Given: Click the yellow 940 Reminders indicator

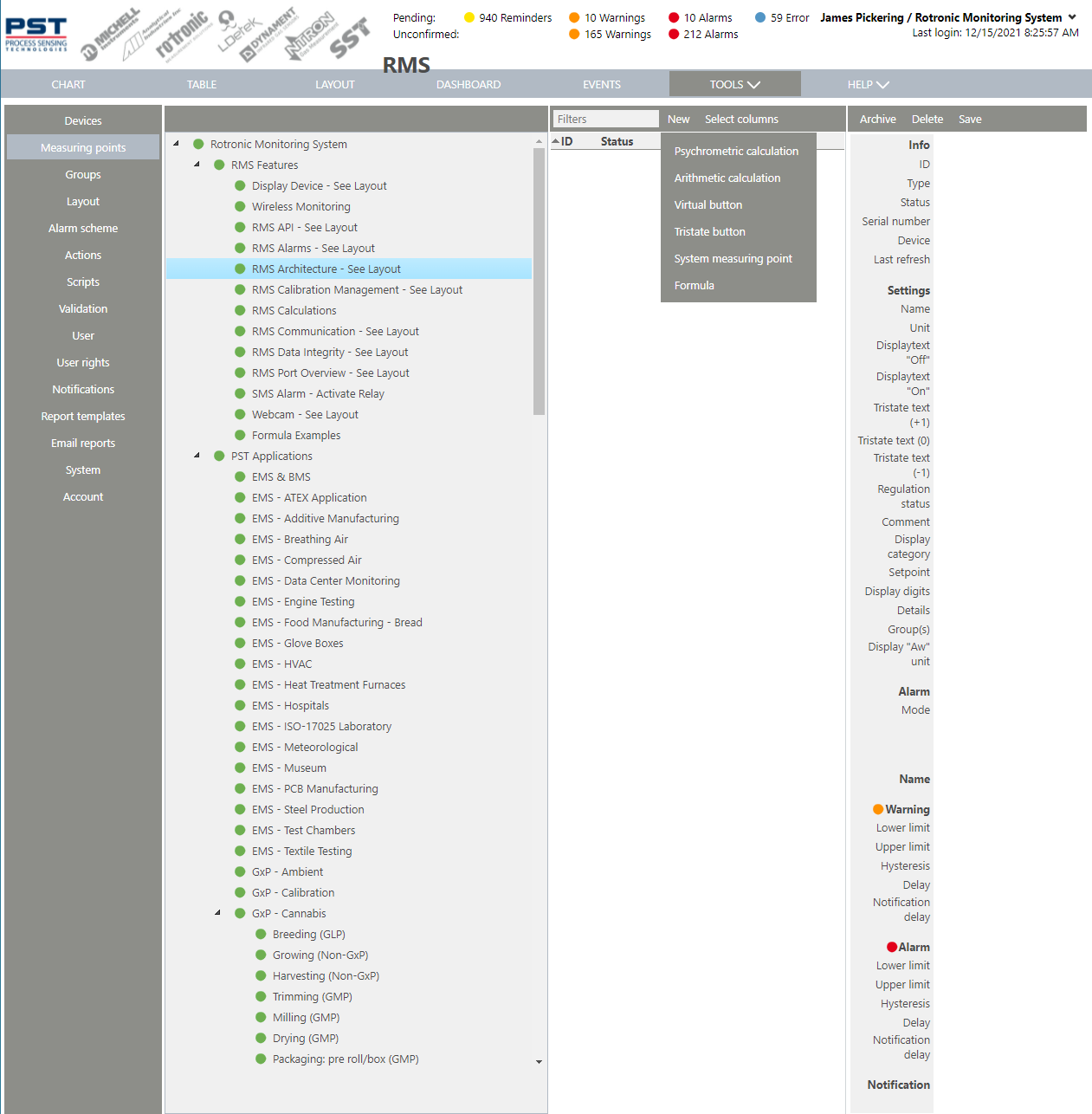Looking at the screenshot, I should click(507, 17).
